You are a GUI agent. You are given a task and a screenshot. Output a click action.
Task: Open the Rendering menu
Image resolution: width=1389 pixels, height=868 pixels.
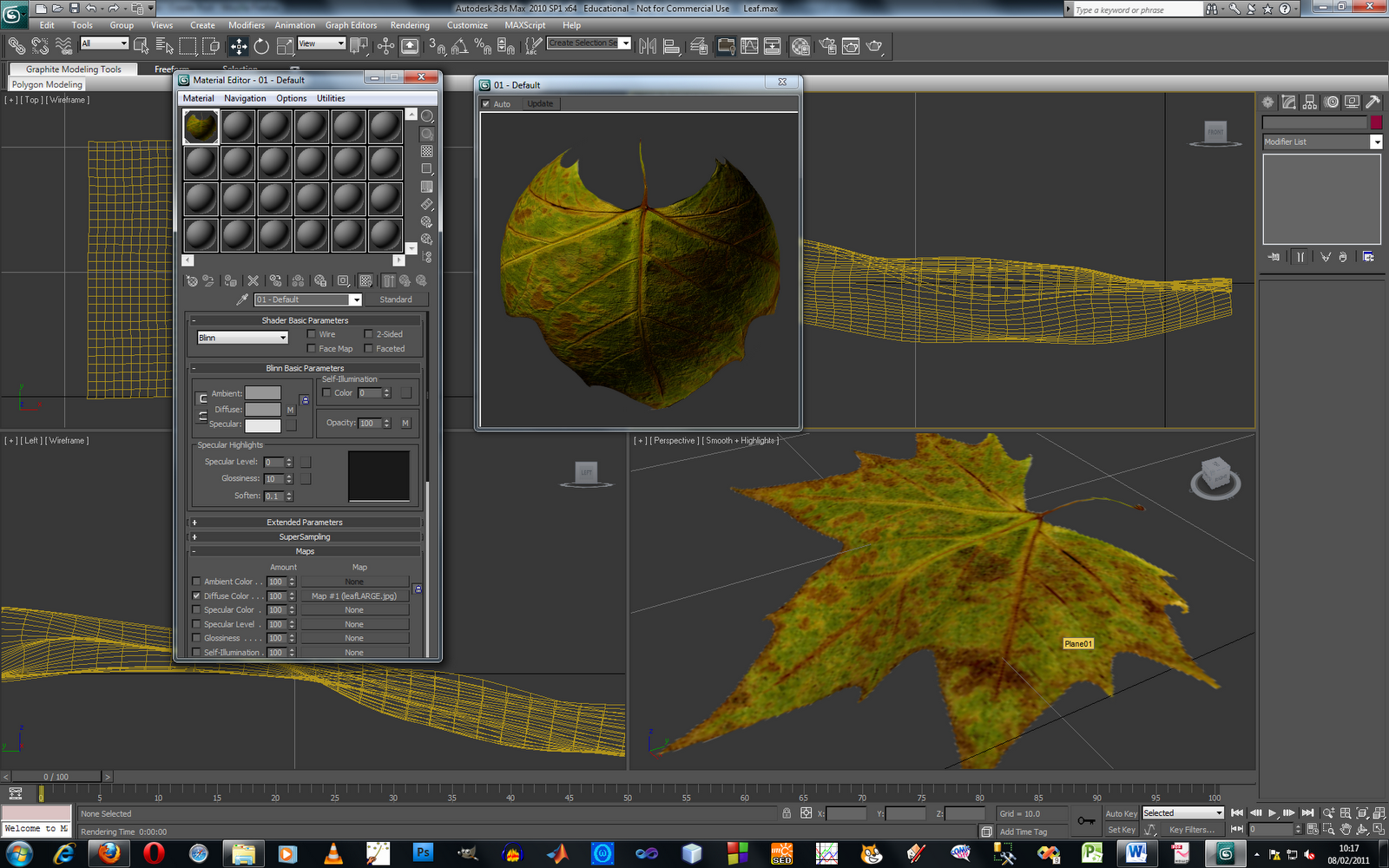[x=409, y=25]
